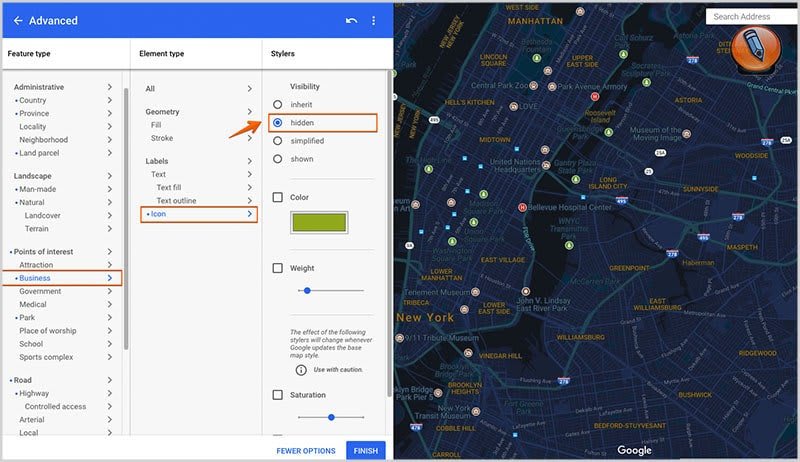Expand the Country row chevron

pos(110,100)
